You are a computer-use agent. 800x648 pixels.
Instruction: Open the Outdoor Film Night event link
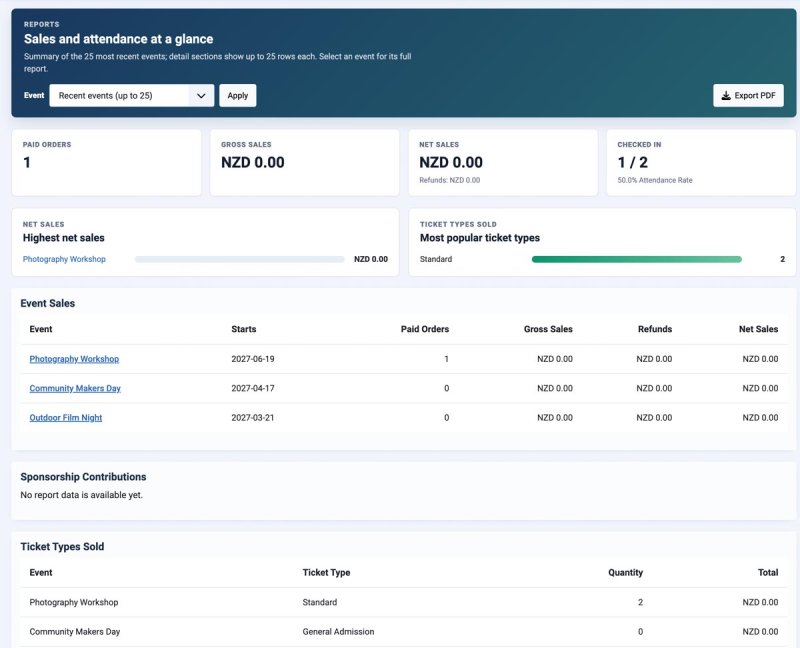click(x=66, y=417)
